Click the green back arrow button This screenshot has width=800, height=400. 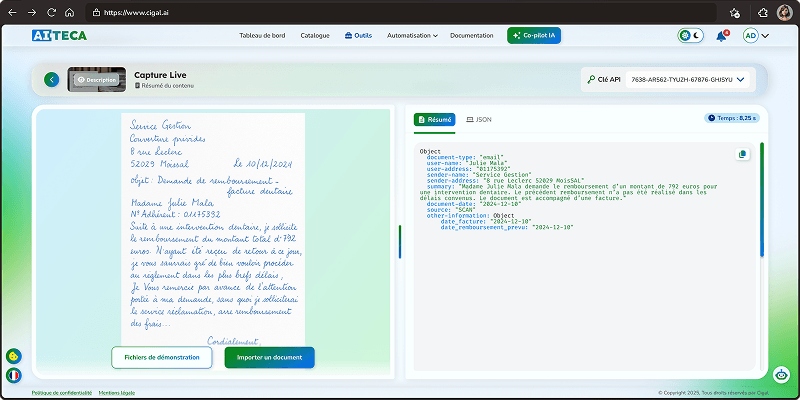pos(52,80)
